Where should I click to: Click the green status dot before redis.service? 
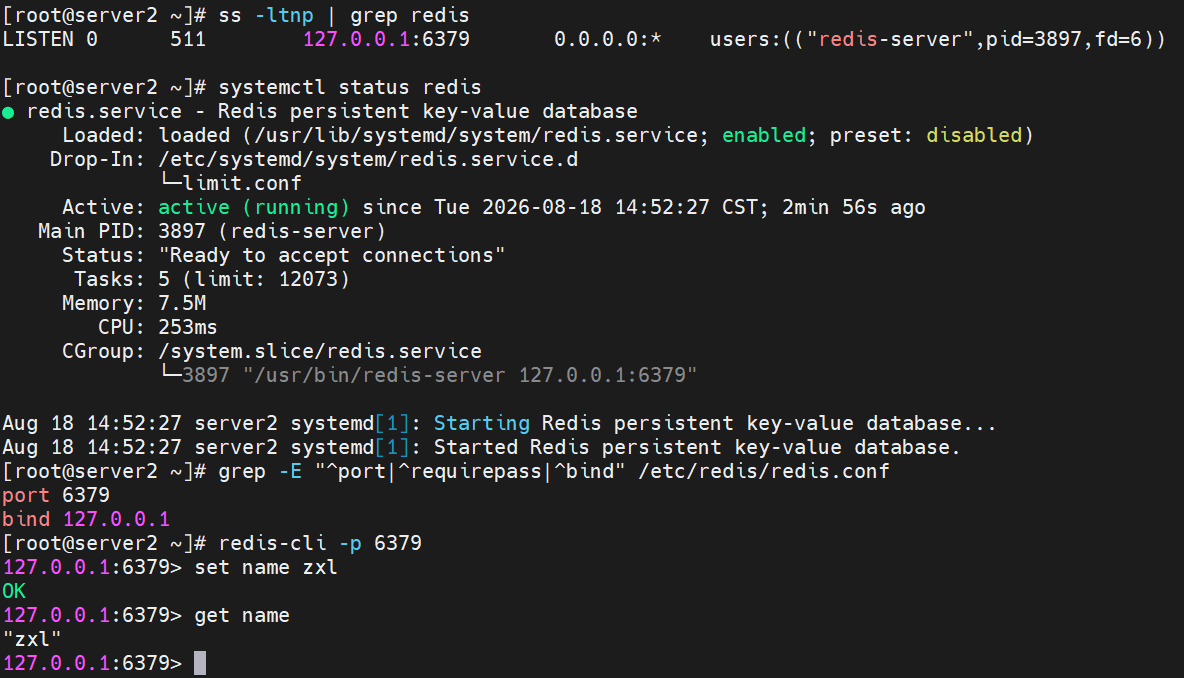8,112
